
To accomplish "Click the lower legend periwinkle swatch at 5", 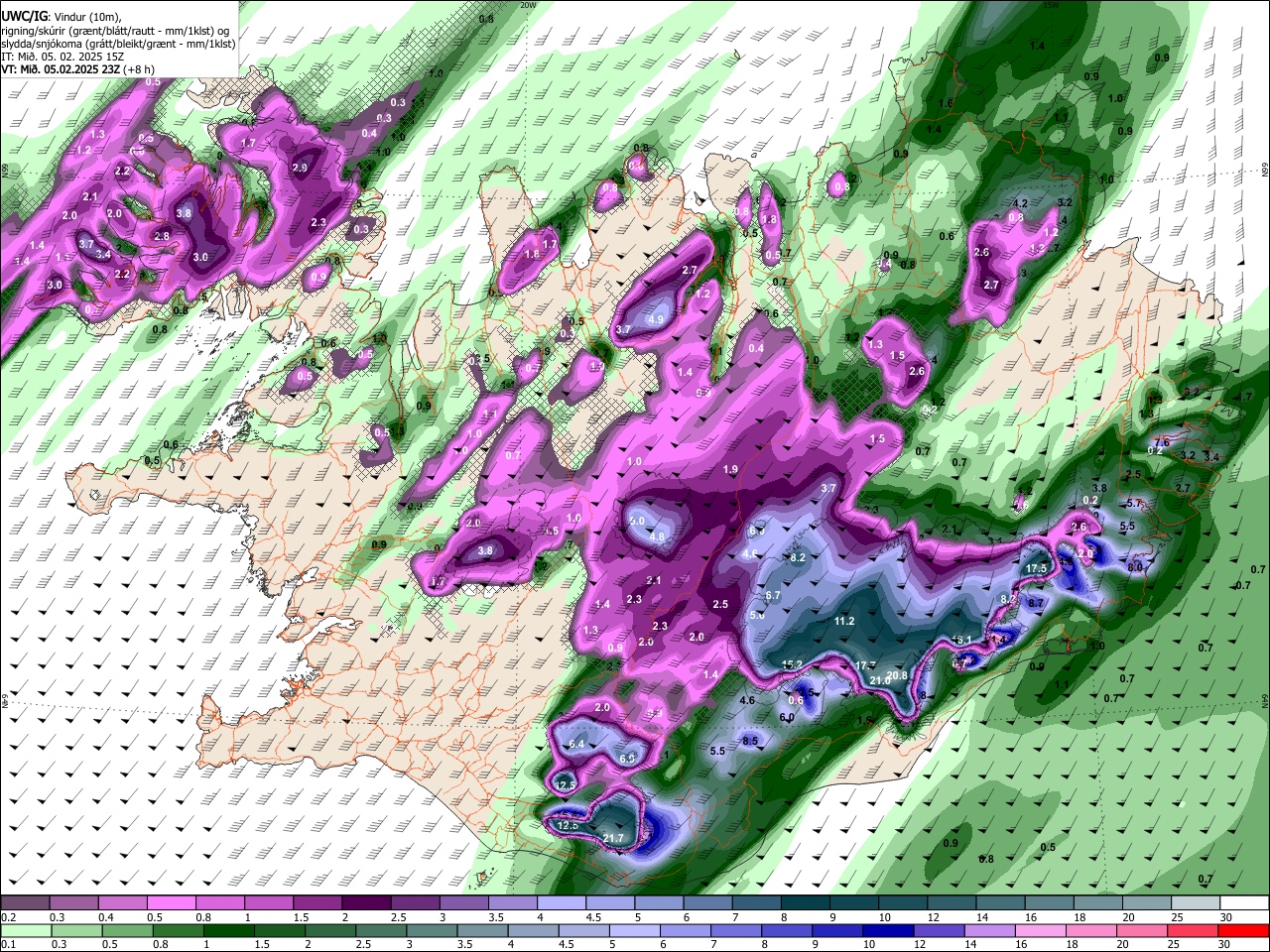I will tap(635, 930).
